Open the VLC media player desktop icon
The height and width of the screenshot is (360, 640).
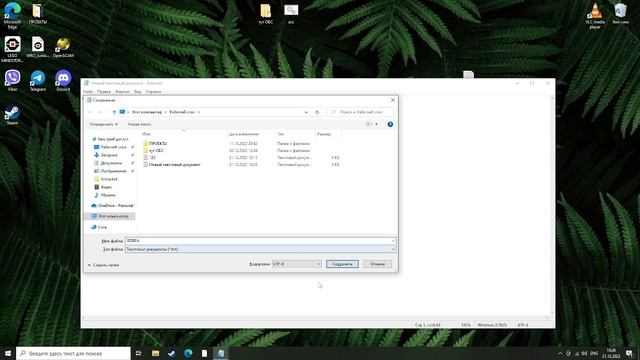pos(595,16)
